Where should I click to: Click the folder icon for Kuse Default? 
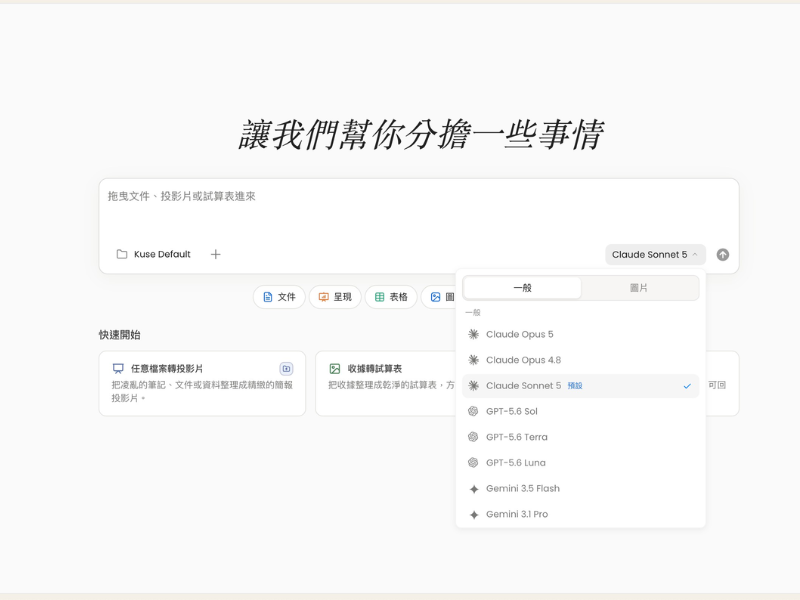click(x=122, y=254)
